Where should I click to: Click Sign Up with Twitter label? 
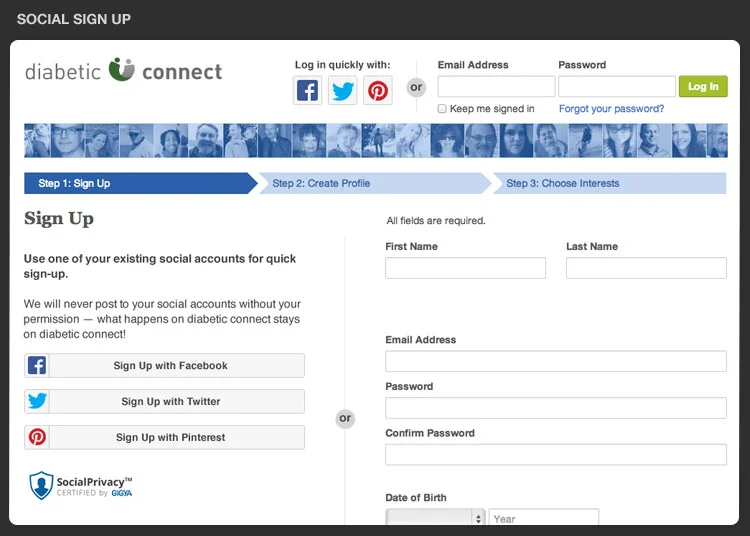[171, 401]
